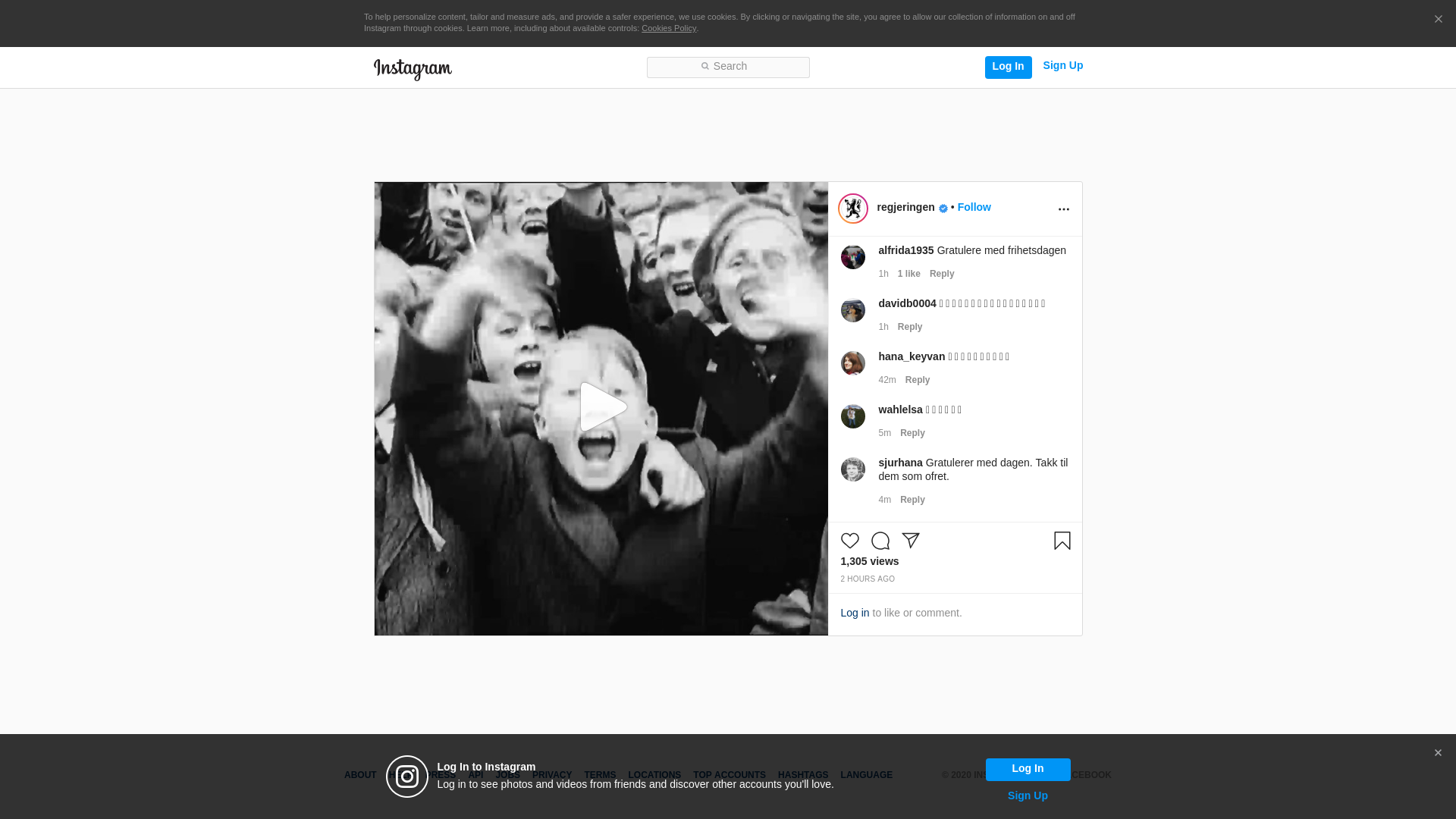Screen dimensions: 1456x819
Task: Open the HASHTAGS footer link
Action: click(803, 775)
